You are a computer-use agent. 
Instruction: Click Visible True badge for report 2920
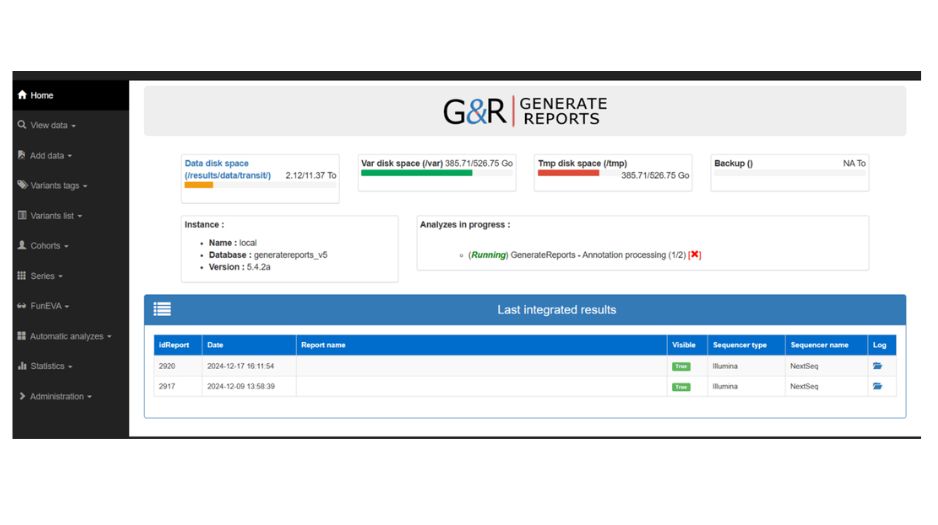pyautogui.click(x=681, y=367)
